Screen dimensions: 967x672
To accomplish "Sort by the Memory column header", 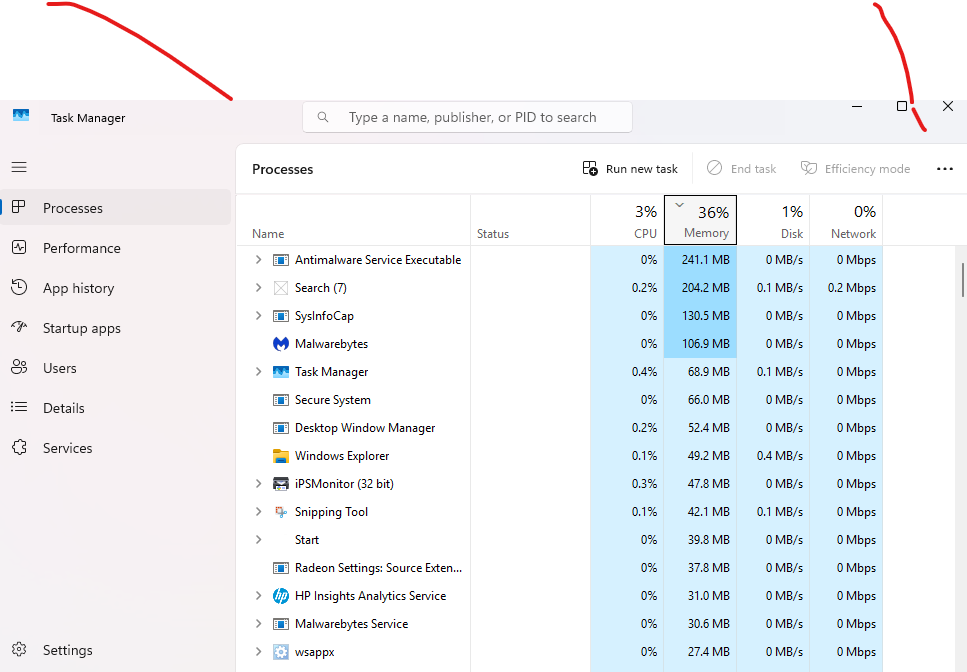I will (x=701, y=220).
